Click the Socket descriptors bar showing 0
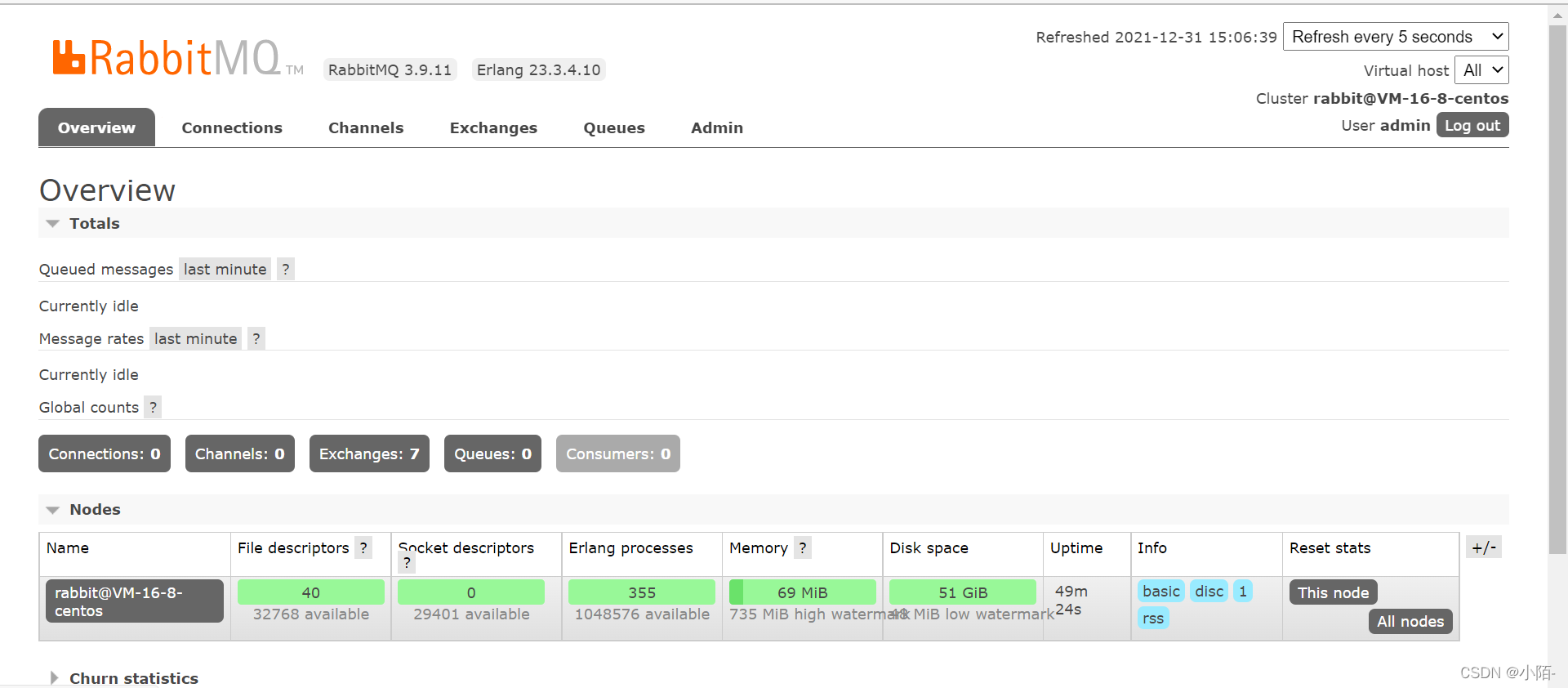The height and width of the screenshot is (688, 1568). coord(471,592)
